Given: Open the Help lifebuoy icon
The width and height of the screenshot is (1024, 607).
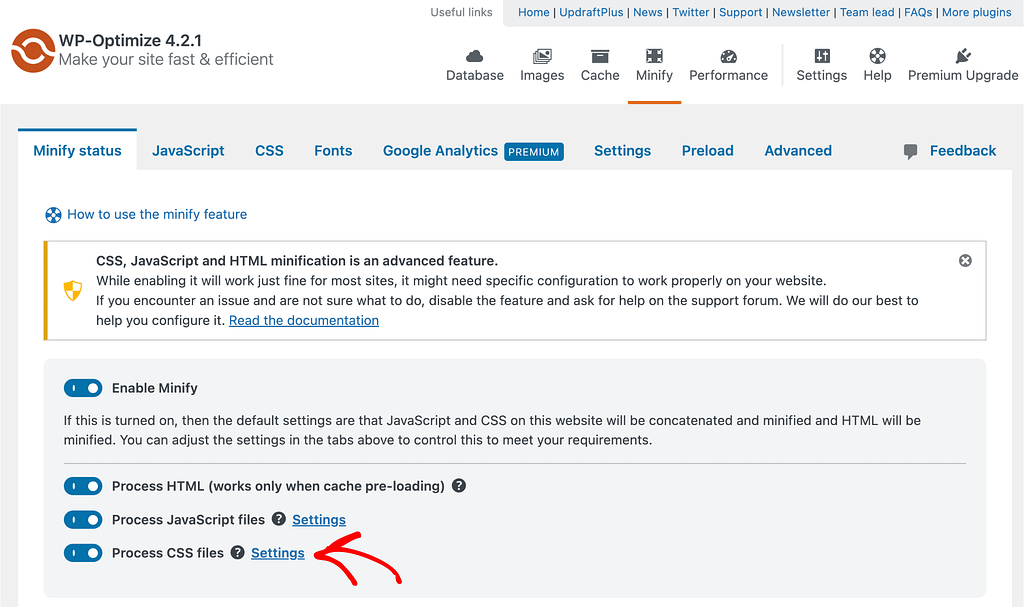Looking at the screenshot, I should (x=877, y=56).
